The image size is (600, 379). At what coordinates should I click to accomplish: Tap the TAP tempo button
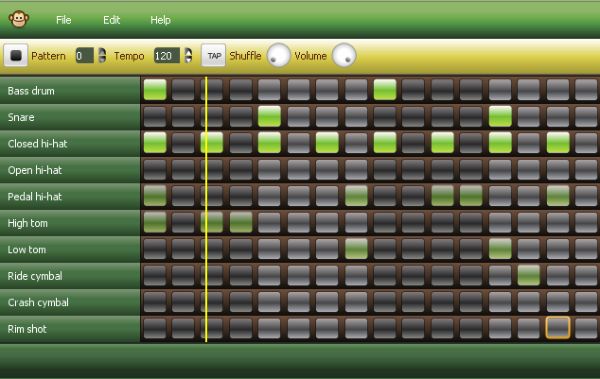214,56
